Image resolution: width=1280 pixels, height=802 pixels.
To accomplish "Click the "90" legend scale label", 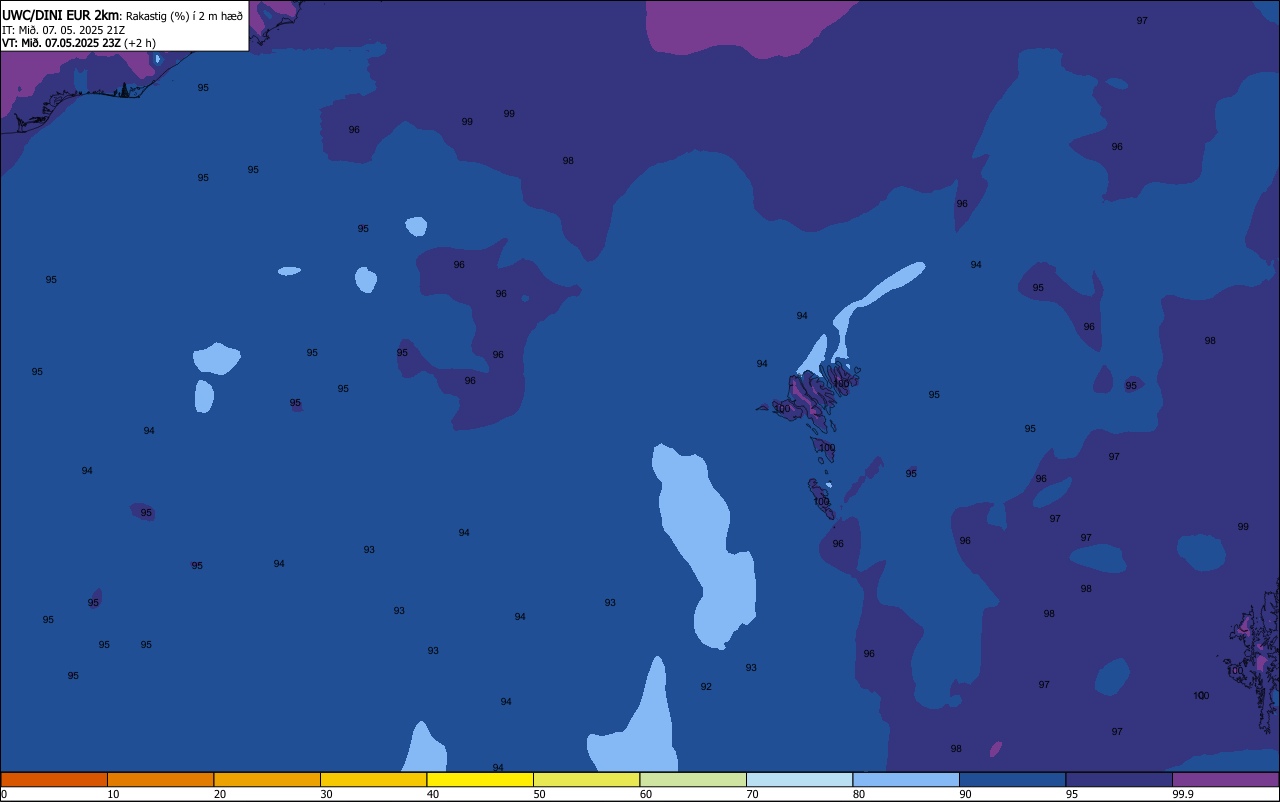I will (x=965, y=794).
